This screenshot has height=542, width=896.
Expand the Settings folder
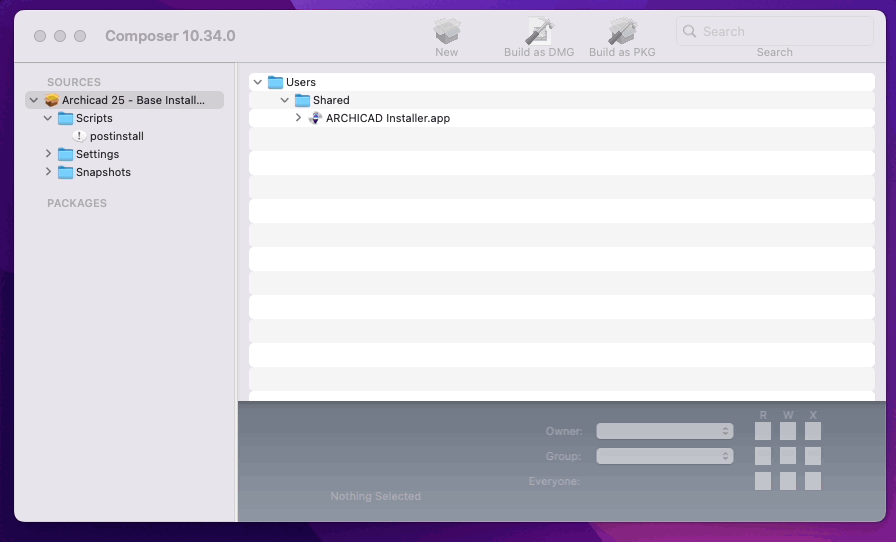(48, 154)
